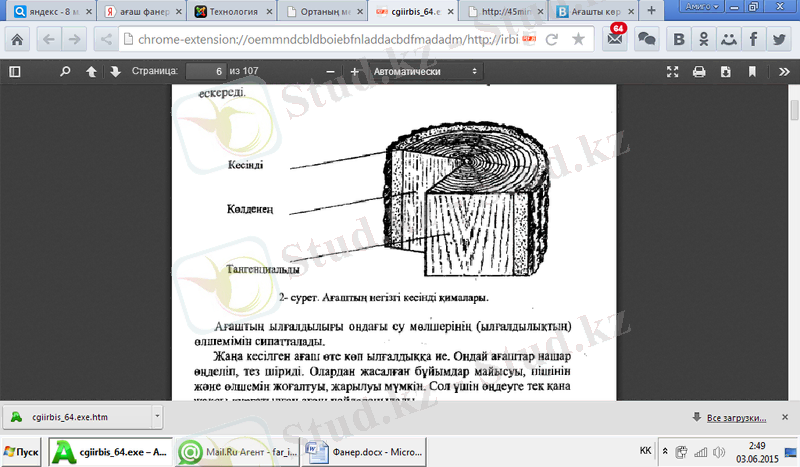Bookmark page with the star icon
This screenshot has width=800, height=467.
point(579,39)
